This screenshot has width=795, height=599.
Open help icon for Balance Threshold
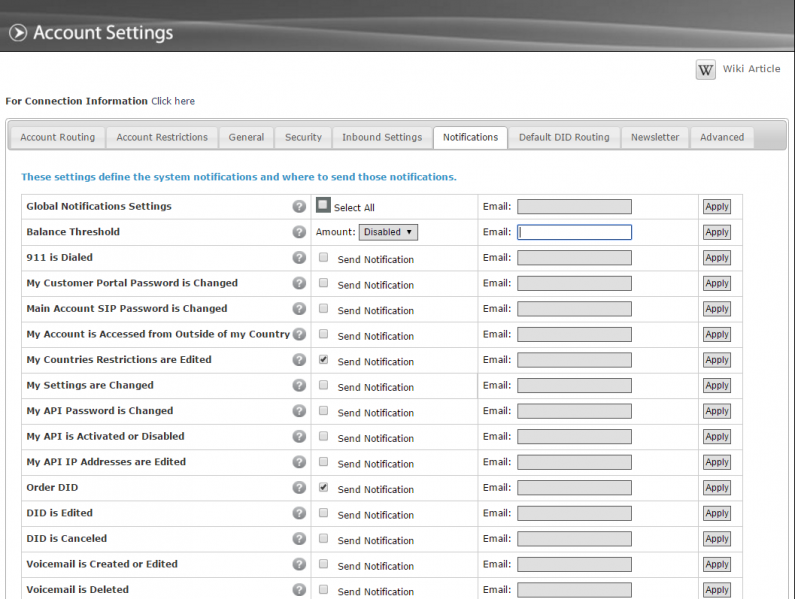tap(299, 232)
